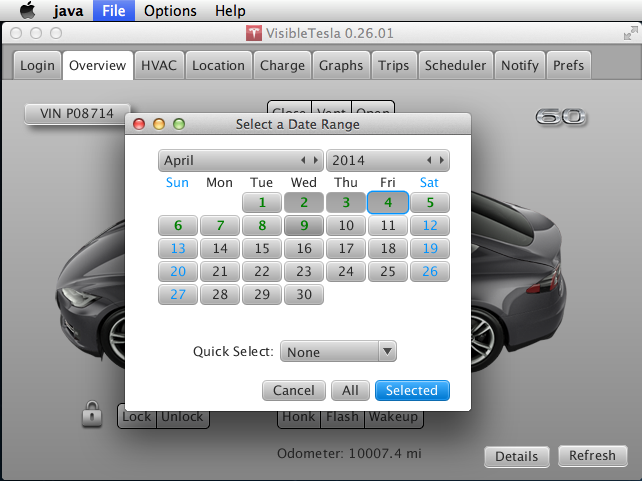The image size is (642, 481).
Task: Select April 27 in calendar
Action: (x=178, y=294)
